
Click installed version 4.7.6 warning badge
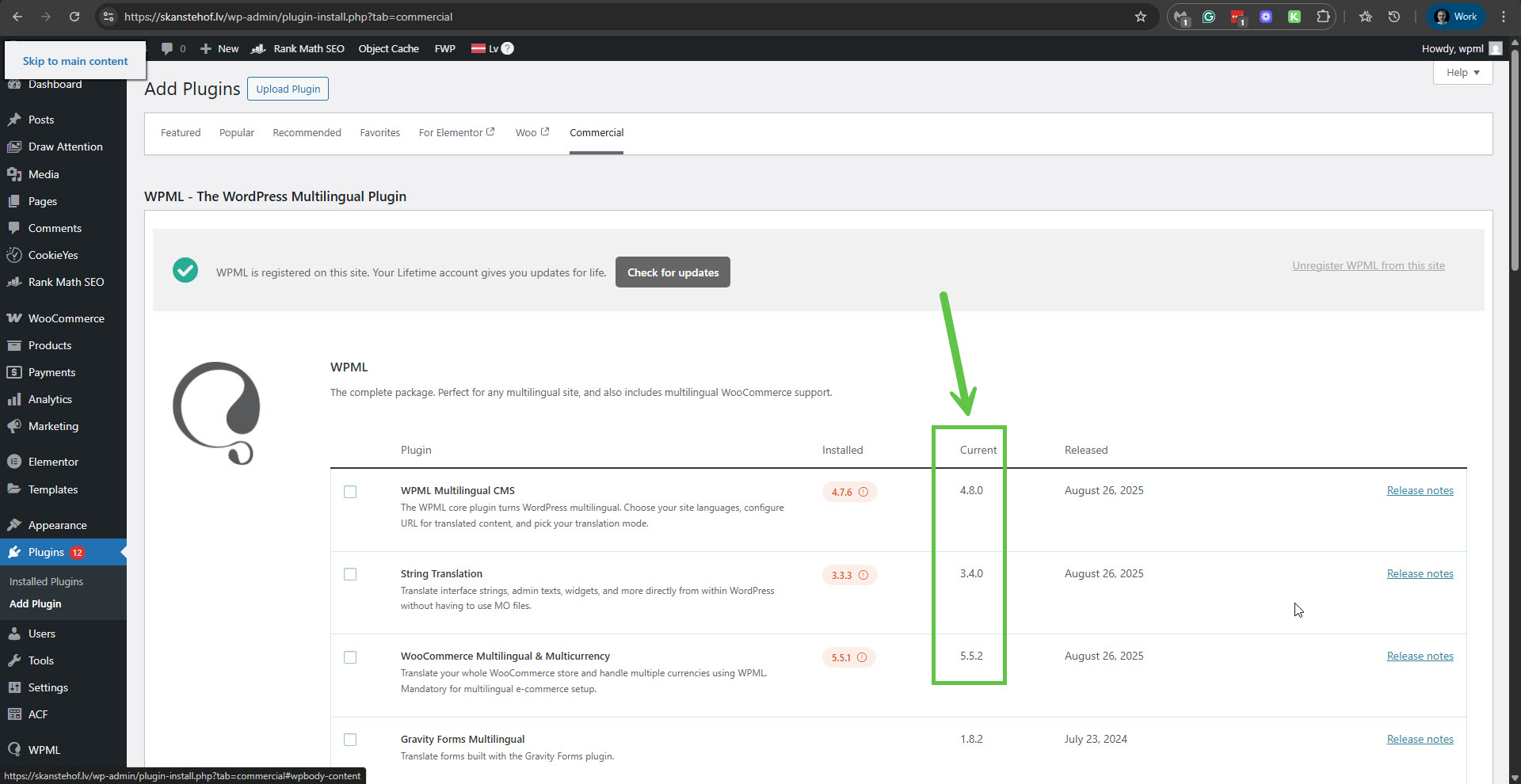tap(849, 492)
